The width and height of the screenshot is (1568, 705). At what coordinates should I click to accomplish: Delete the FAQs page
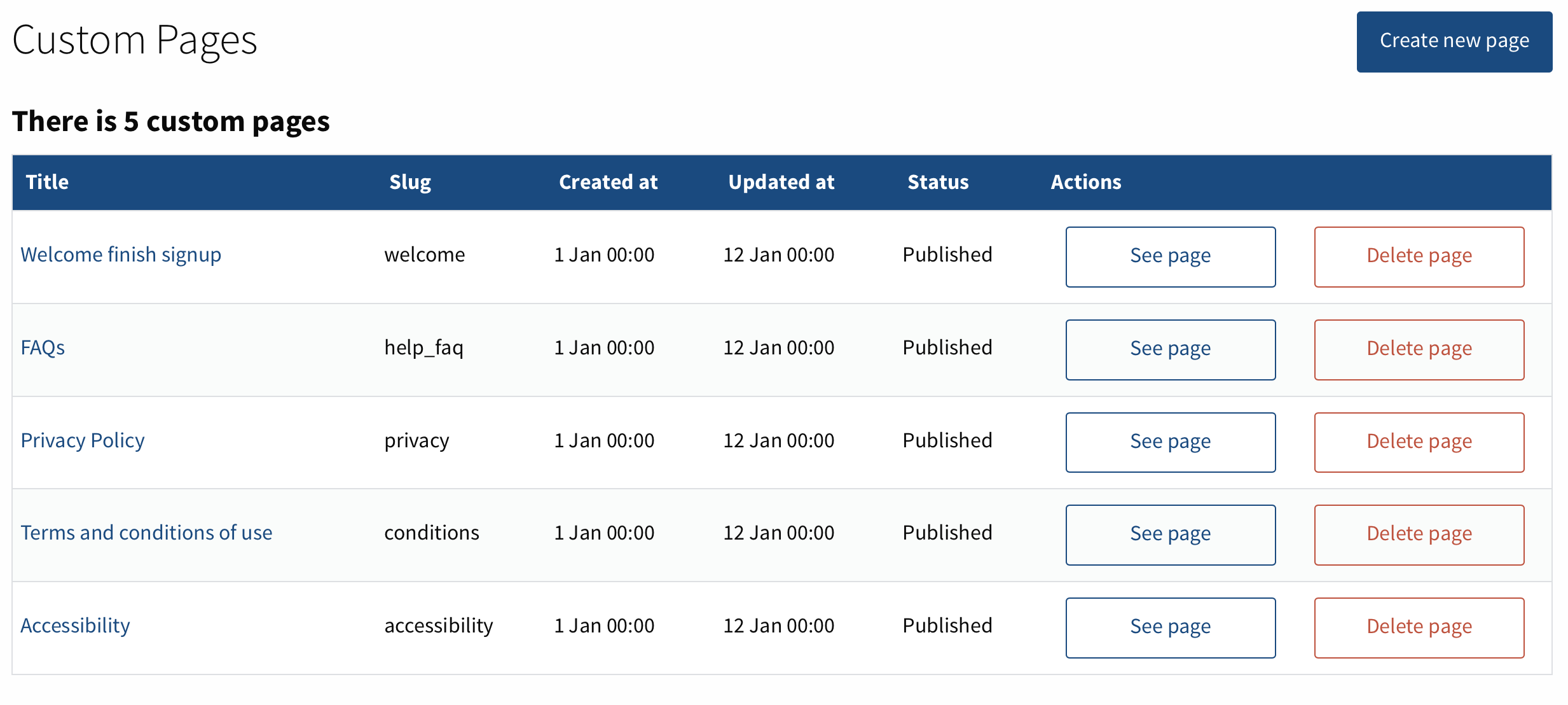tap(1419, 349)
